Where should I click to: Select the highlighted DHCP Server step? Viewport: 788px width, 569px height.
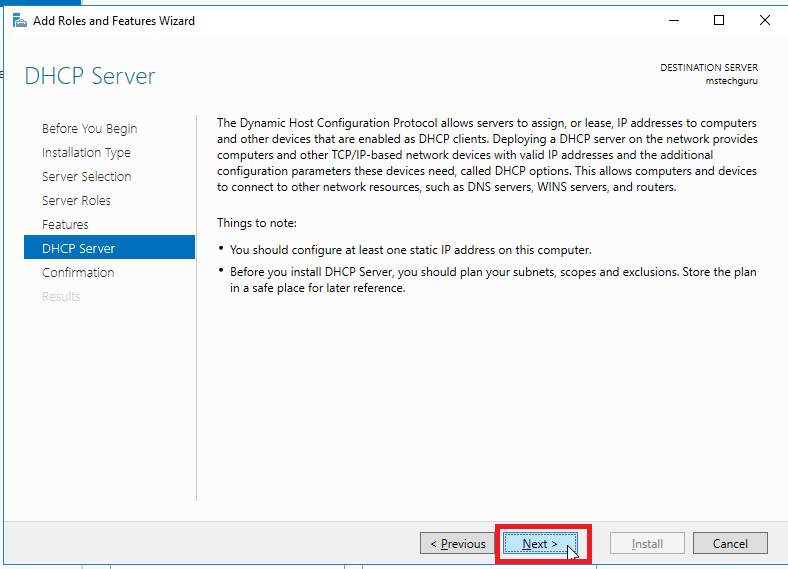point(110,247)
